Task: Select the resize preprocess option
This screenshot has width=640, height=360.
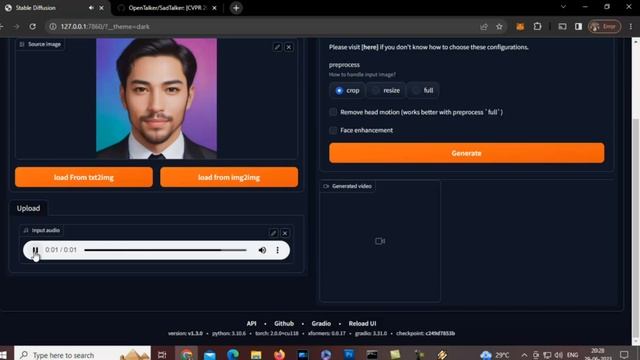Action: click(x=386, y=90)
